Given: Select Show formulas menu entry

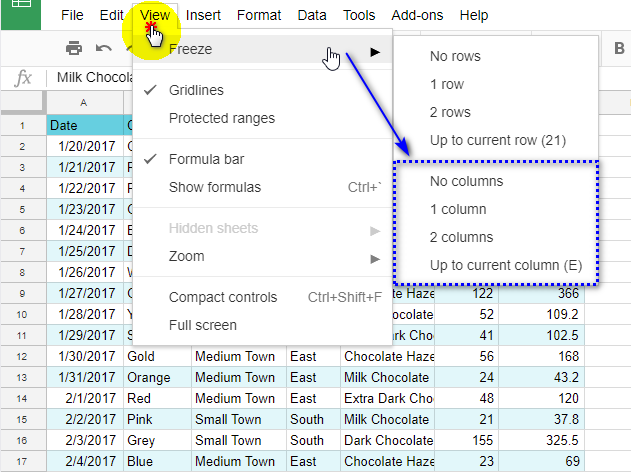Looking at the screenshot, I should click(x=262, y=188).
